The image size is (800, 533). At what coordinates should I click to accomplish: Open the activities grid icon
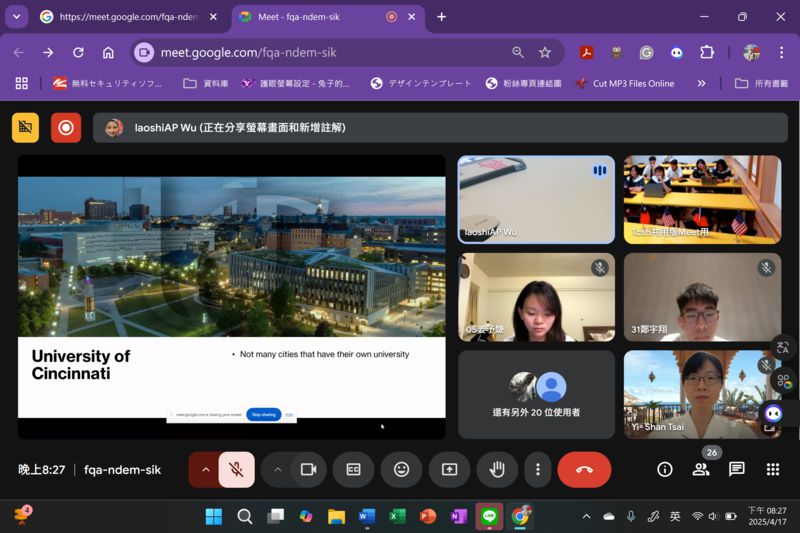click(773, 469)
